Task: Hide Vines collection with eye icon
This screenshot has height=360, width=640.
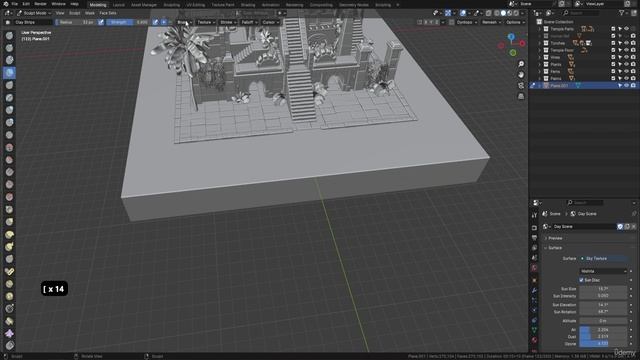Action: 627,57
